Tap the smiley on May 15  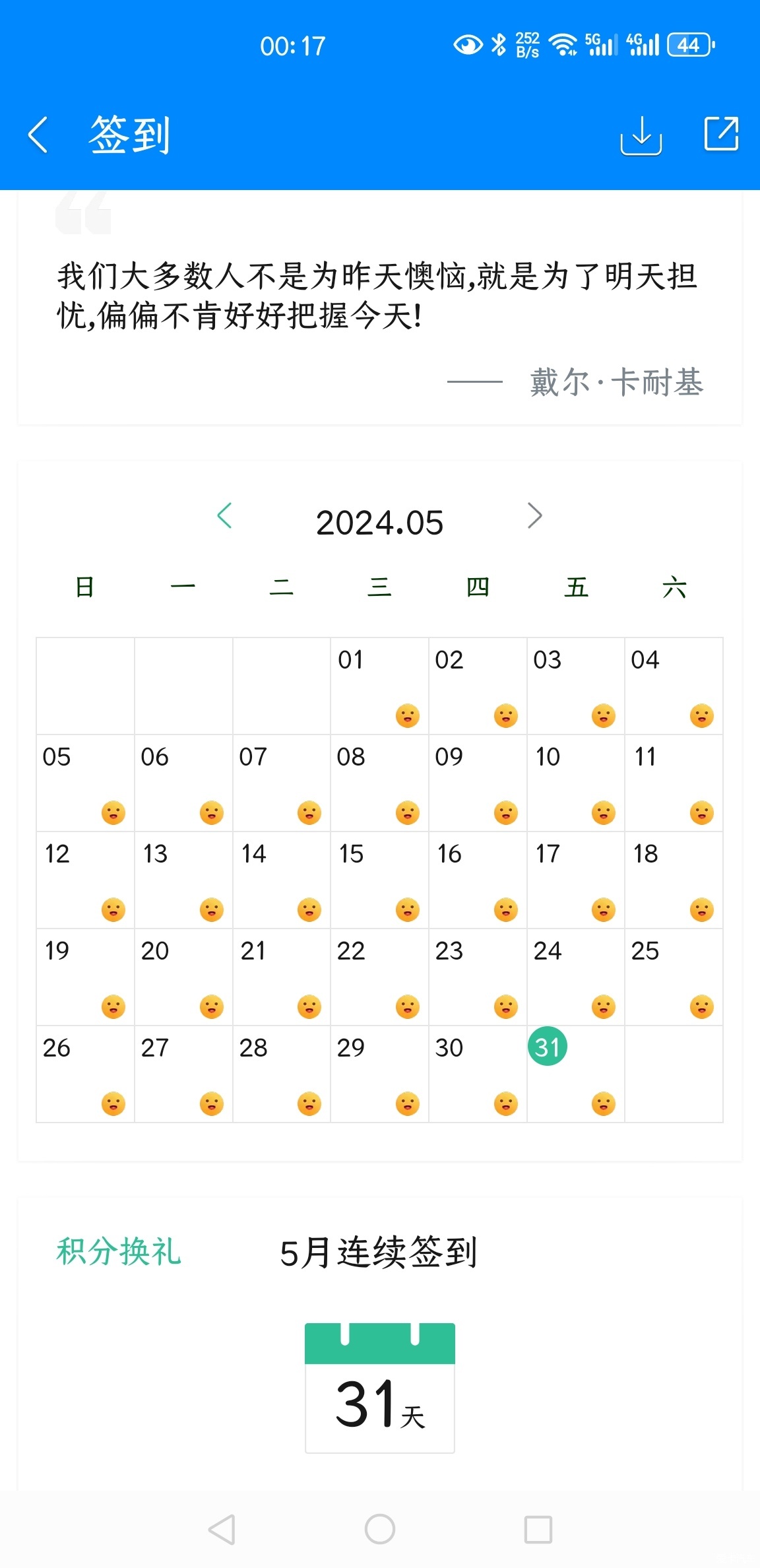click(x=408, y=910)
